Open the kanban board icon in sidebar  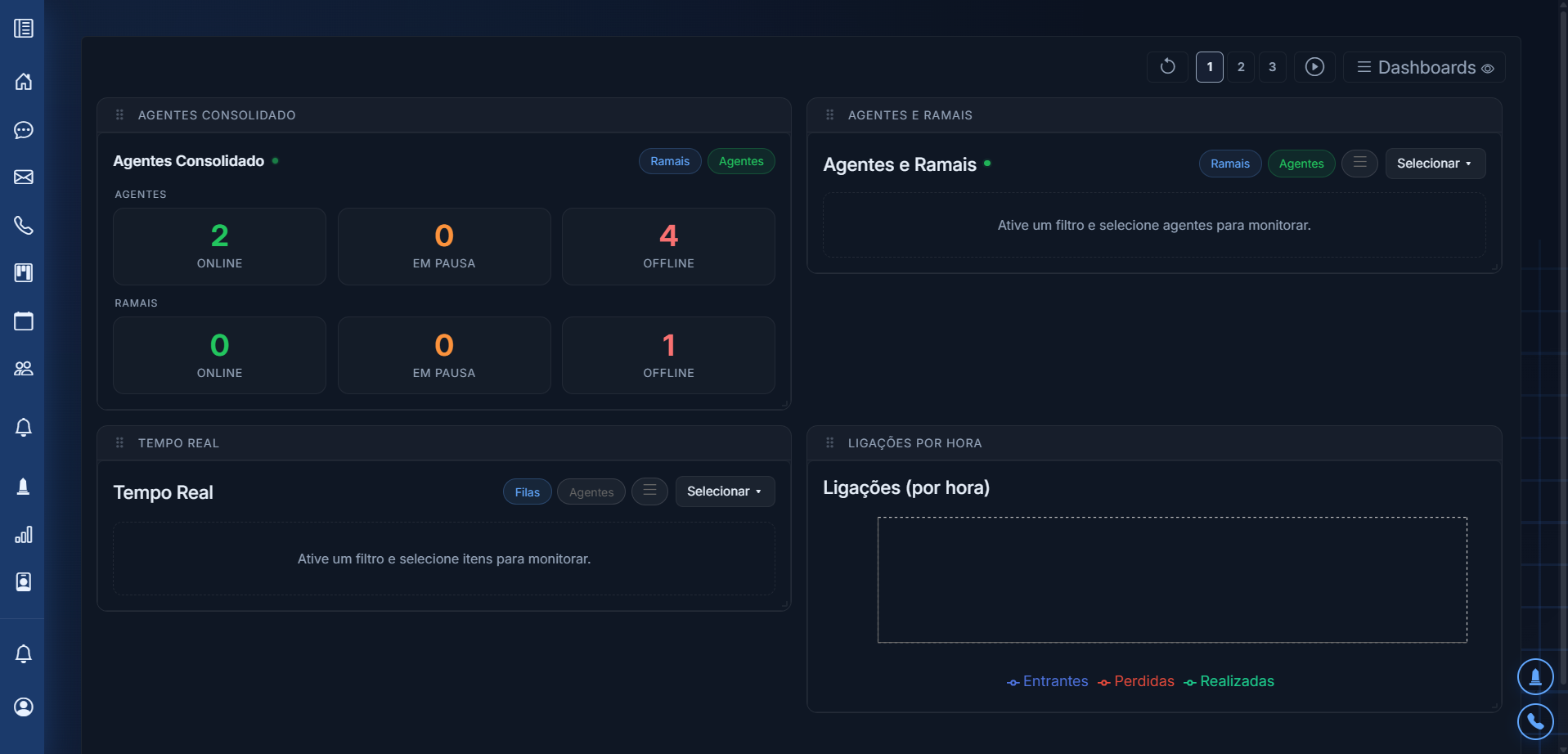24,273
